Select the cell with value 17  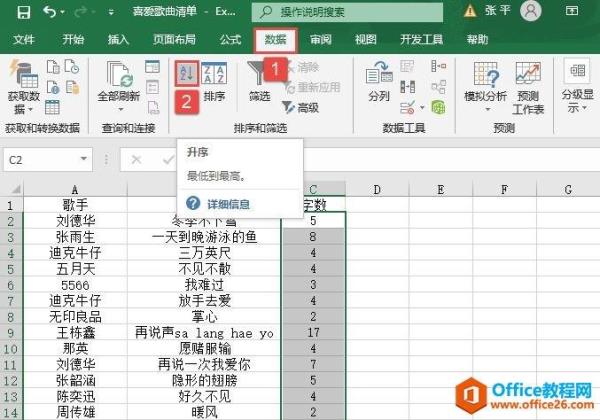[x=313, y=333]
